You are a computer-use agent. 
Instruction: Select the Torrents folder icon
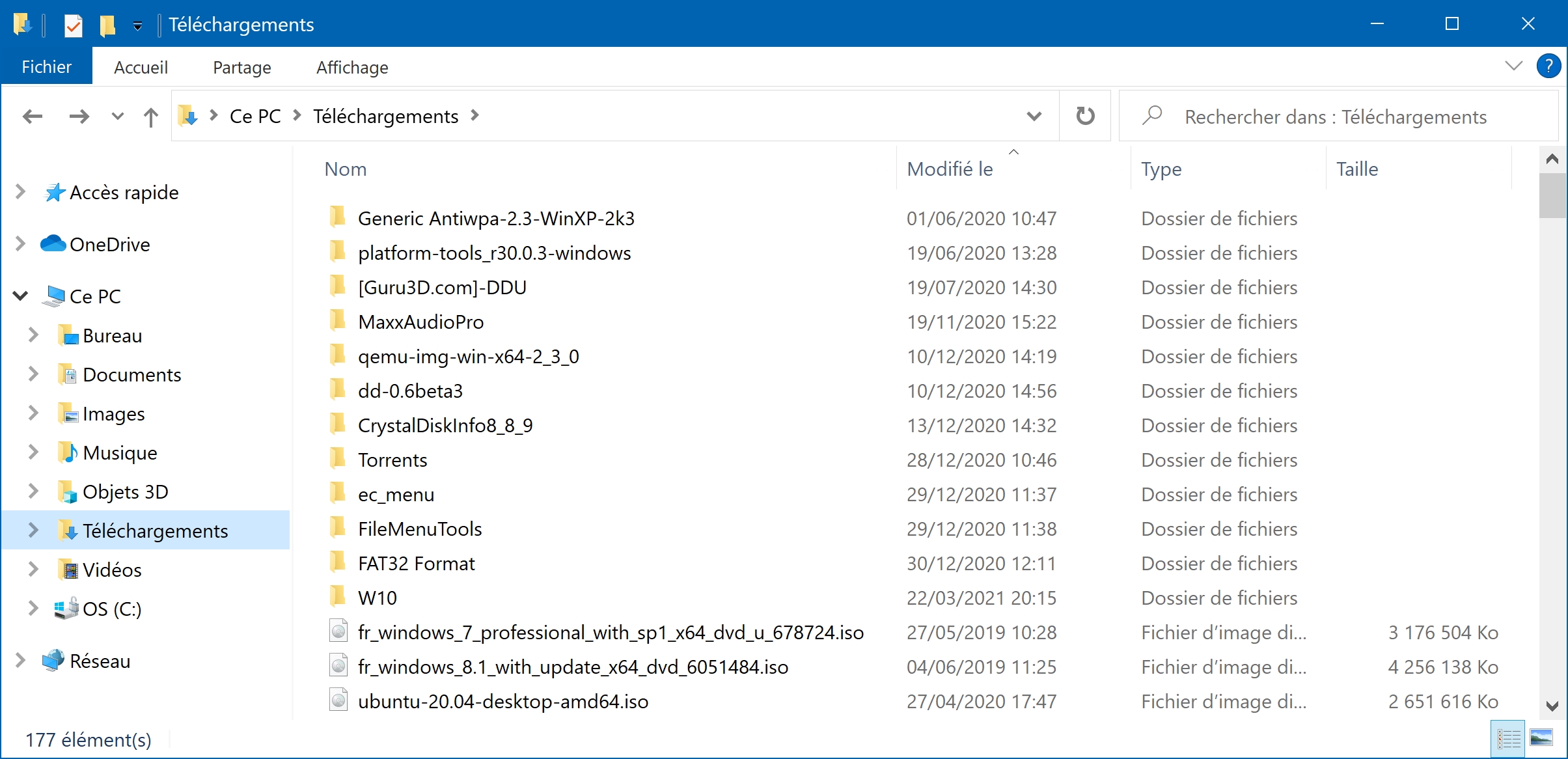[x=338, y=459]
